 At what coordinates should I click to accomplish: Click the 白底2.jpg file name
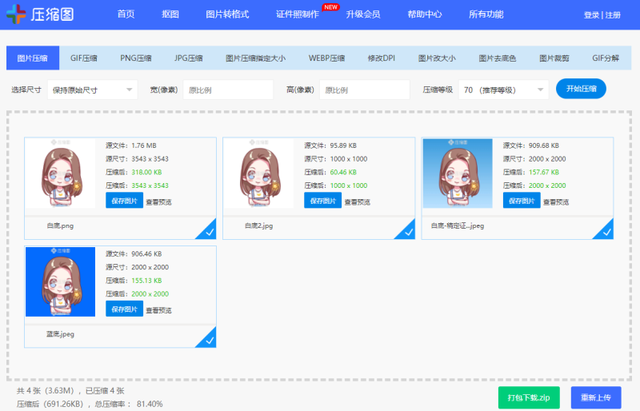tap(259, 226)
